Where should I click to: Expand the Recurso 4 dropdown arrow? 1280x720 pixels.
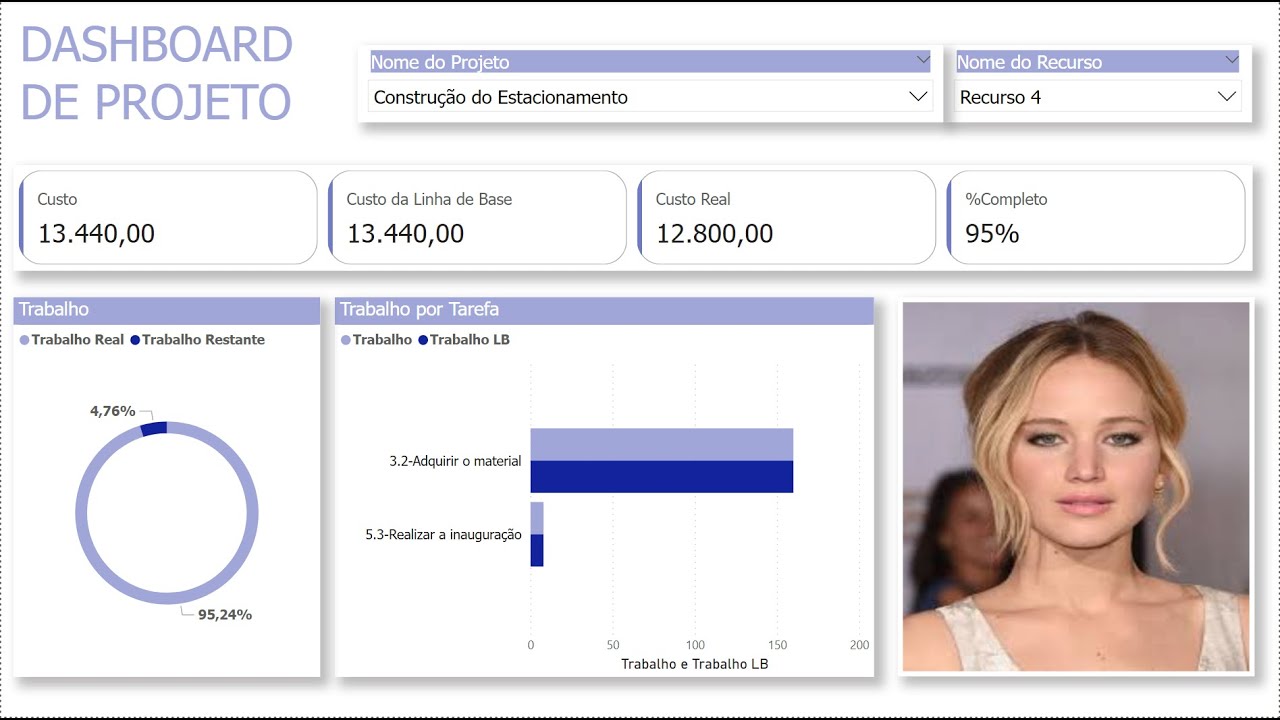(x=1226, y=97)
